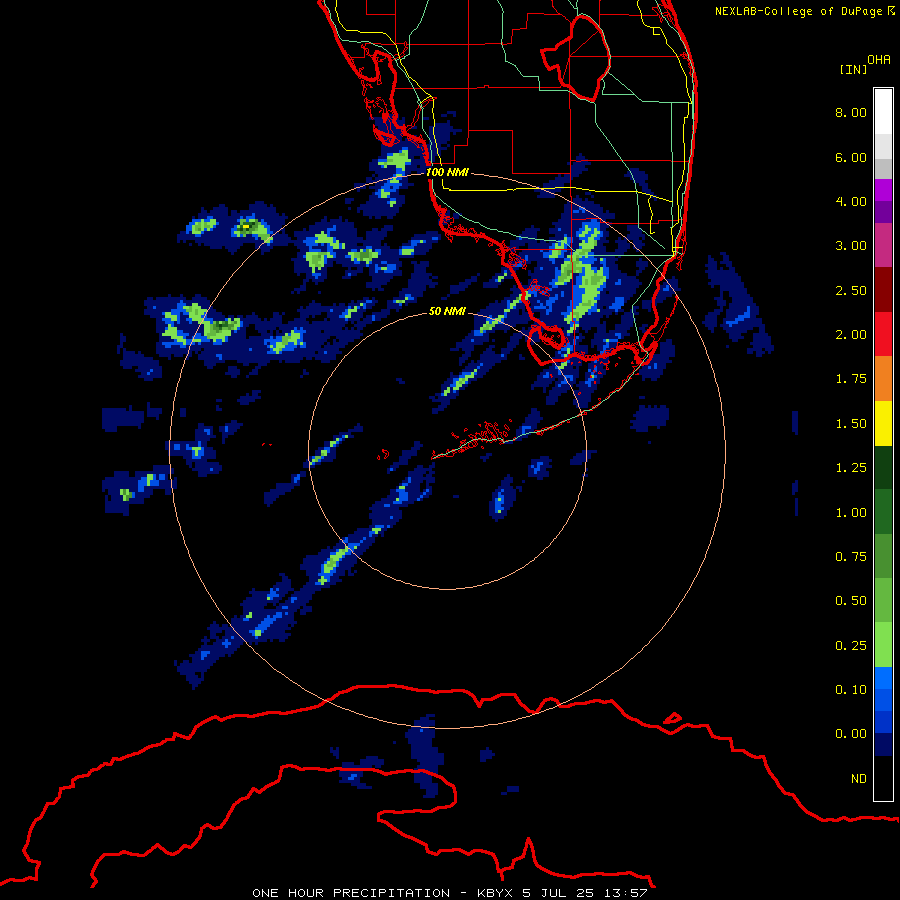Image resolution: width=900 pixels, height=900 pixels.
Task: Click the 2.50 legend value
Action: click(851, 290)
